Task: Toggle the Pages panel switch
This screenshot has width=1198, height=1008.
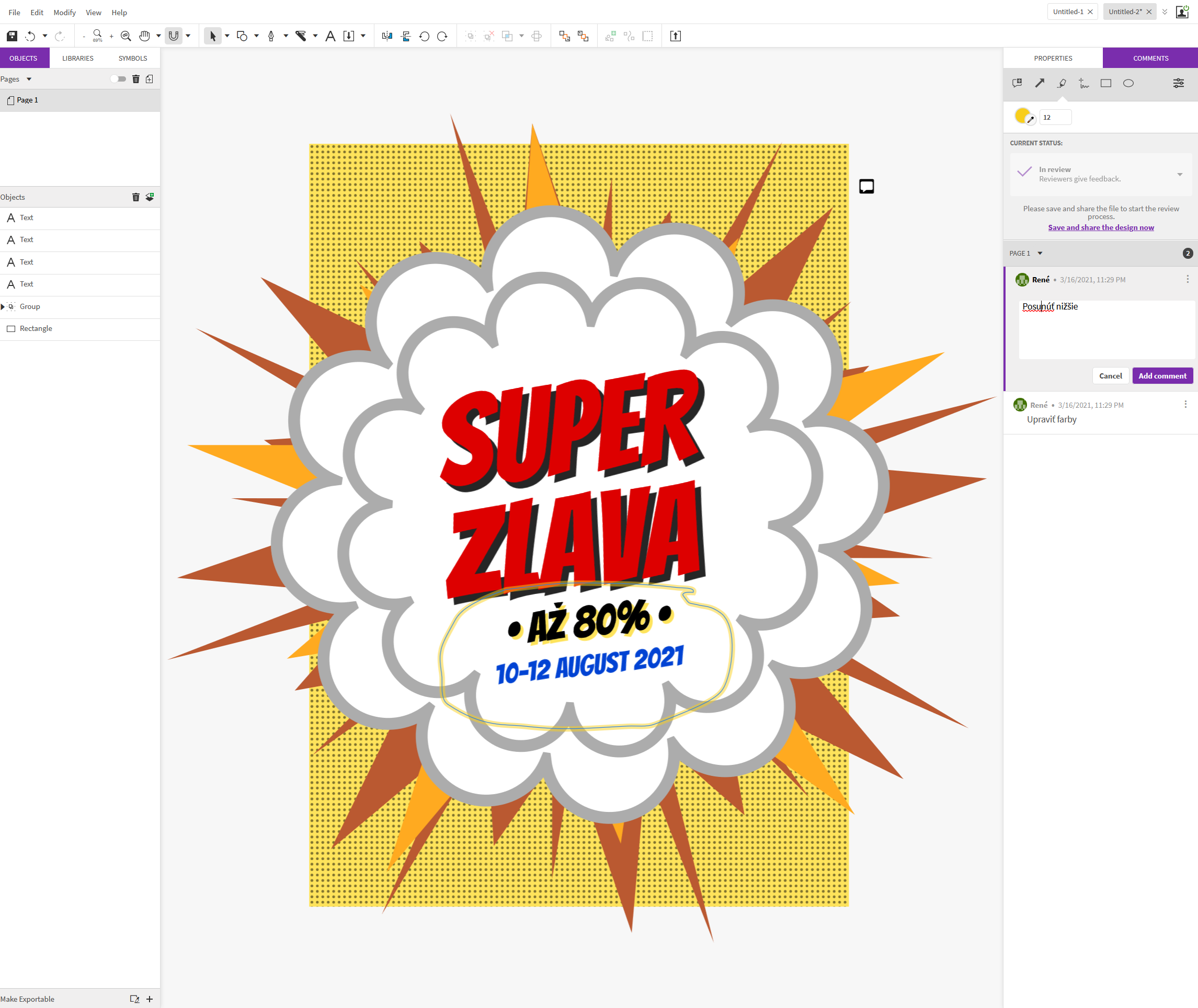Action: click(118, 79)
